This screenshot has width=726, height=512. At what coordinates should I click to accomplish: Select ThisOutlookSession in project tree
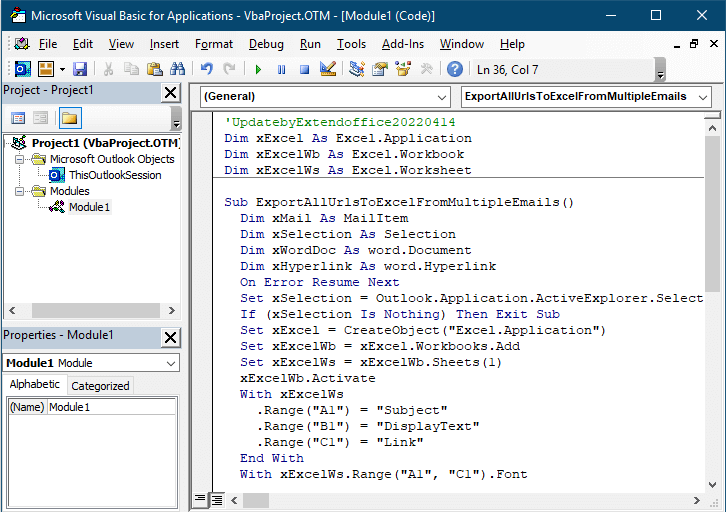pyautogui.click(x=114, y=175)
